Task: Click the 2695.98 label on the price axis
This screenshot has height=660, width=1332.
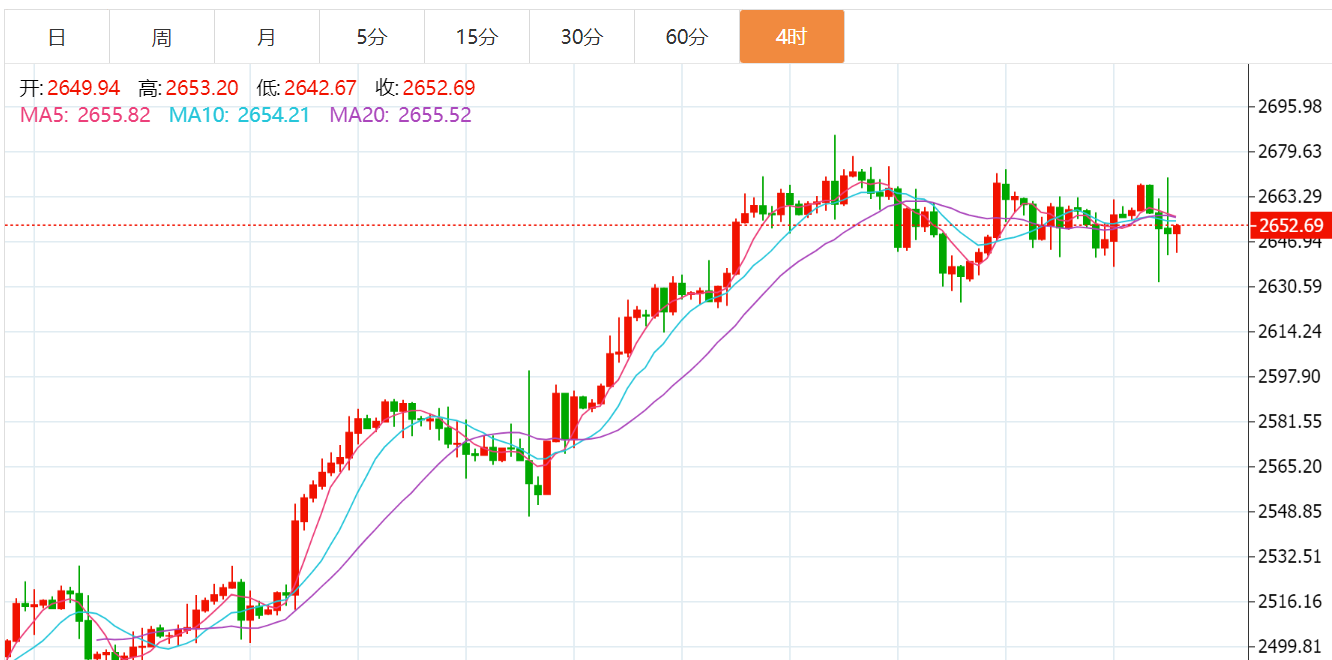Action: [x=1290, y=106]
